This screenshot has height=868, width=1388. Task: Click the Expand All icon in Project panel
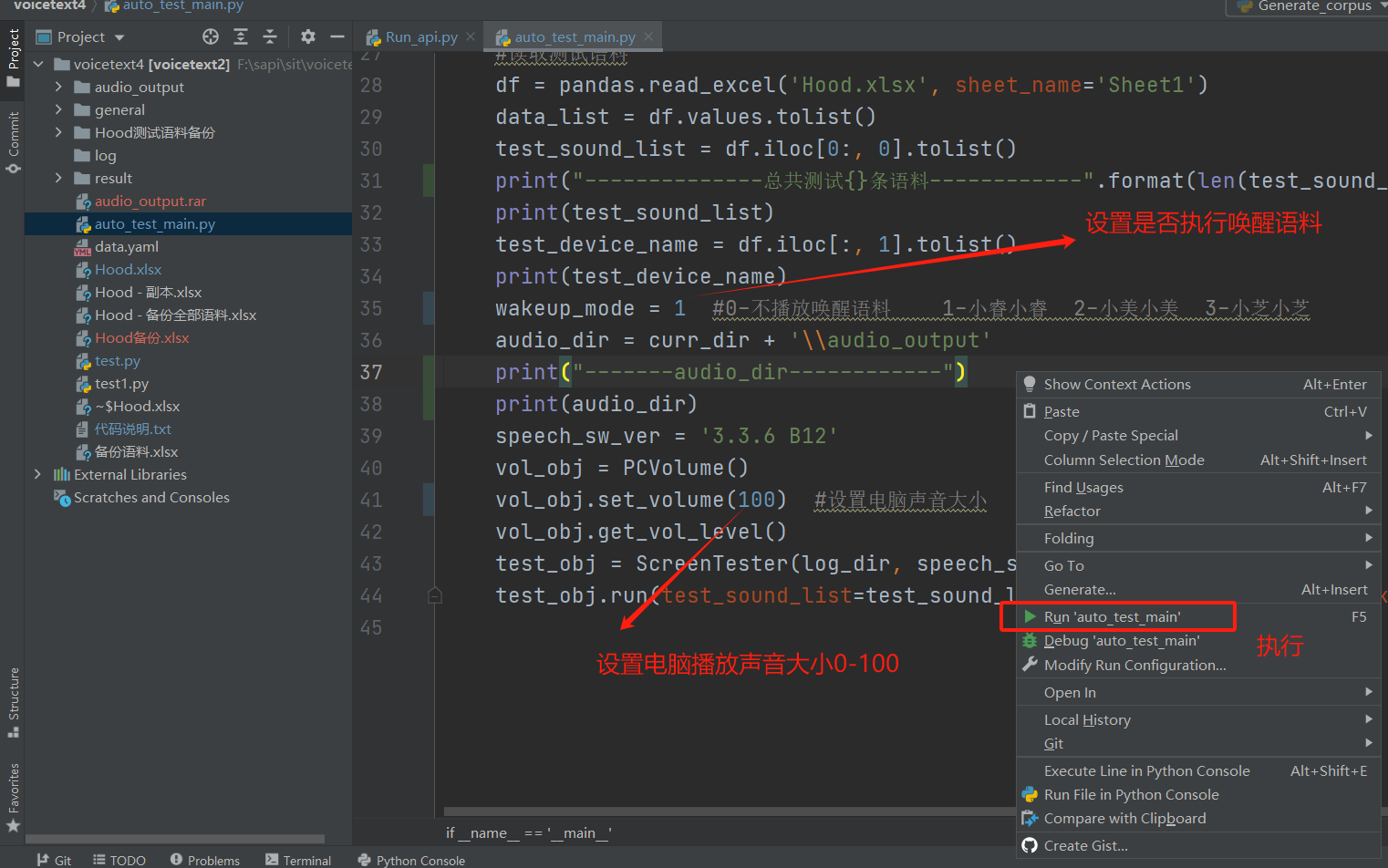click(241, 36)
